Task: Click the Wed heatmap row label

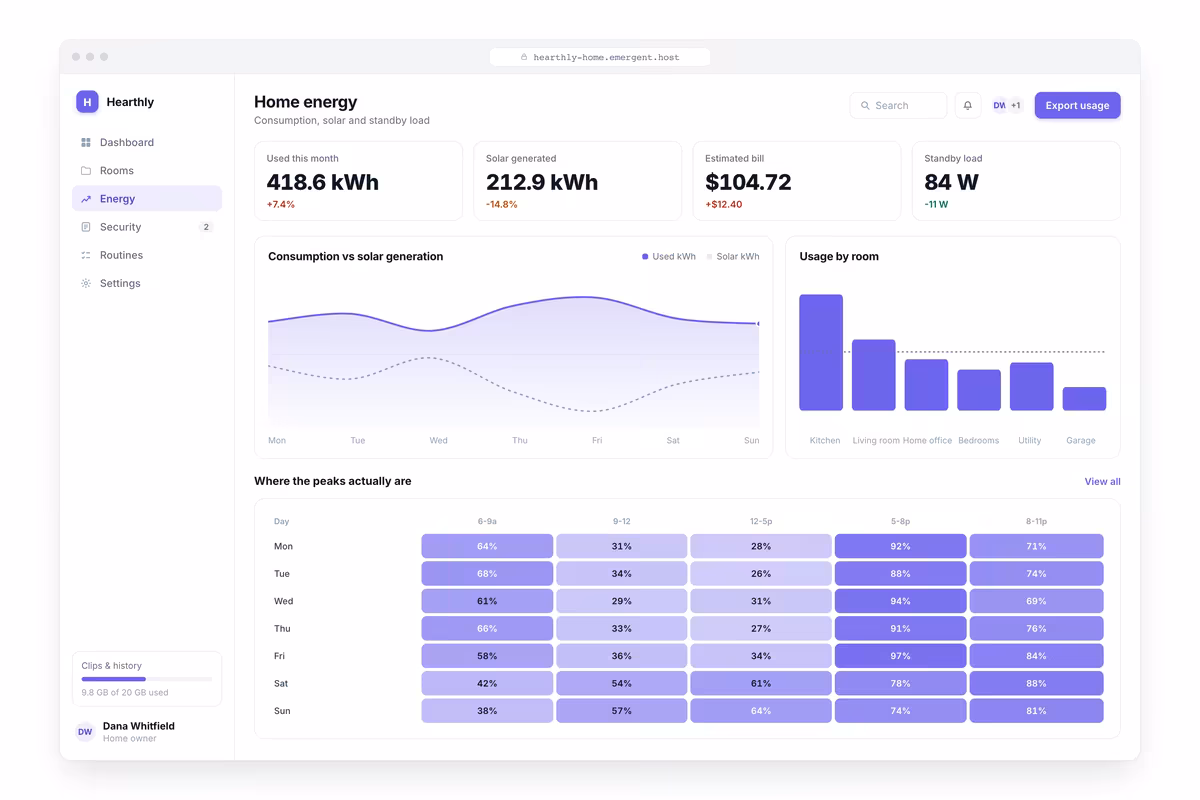Action: pyautogui.click(x=283, y=601)
